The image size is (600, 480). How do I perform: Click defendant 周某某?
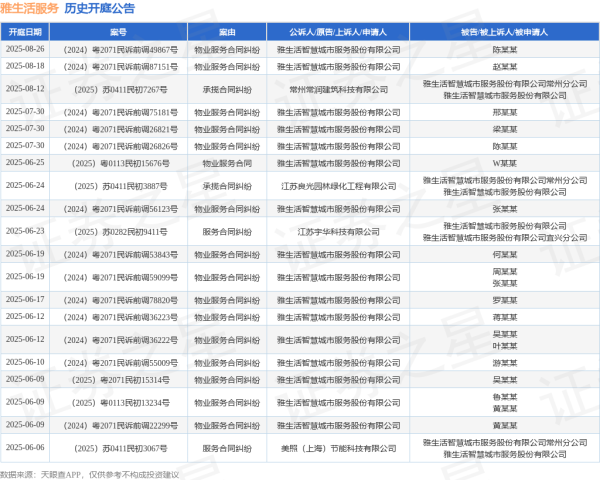505,272
